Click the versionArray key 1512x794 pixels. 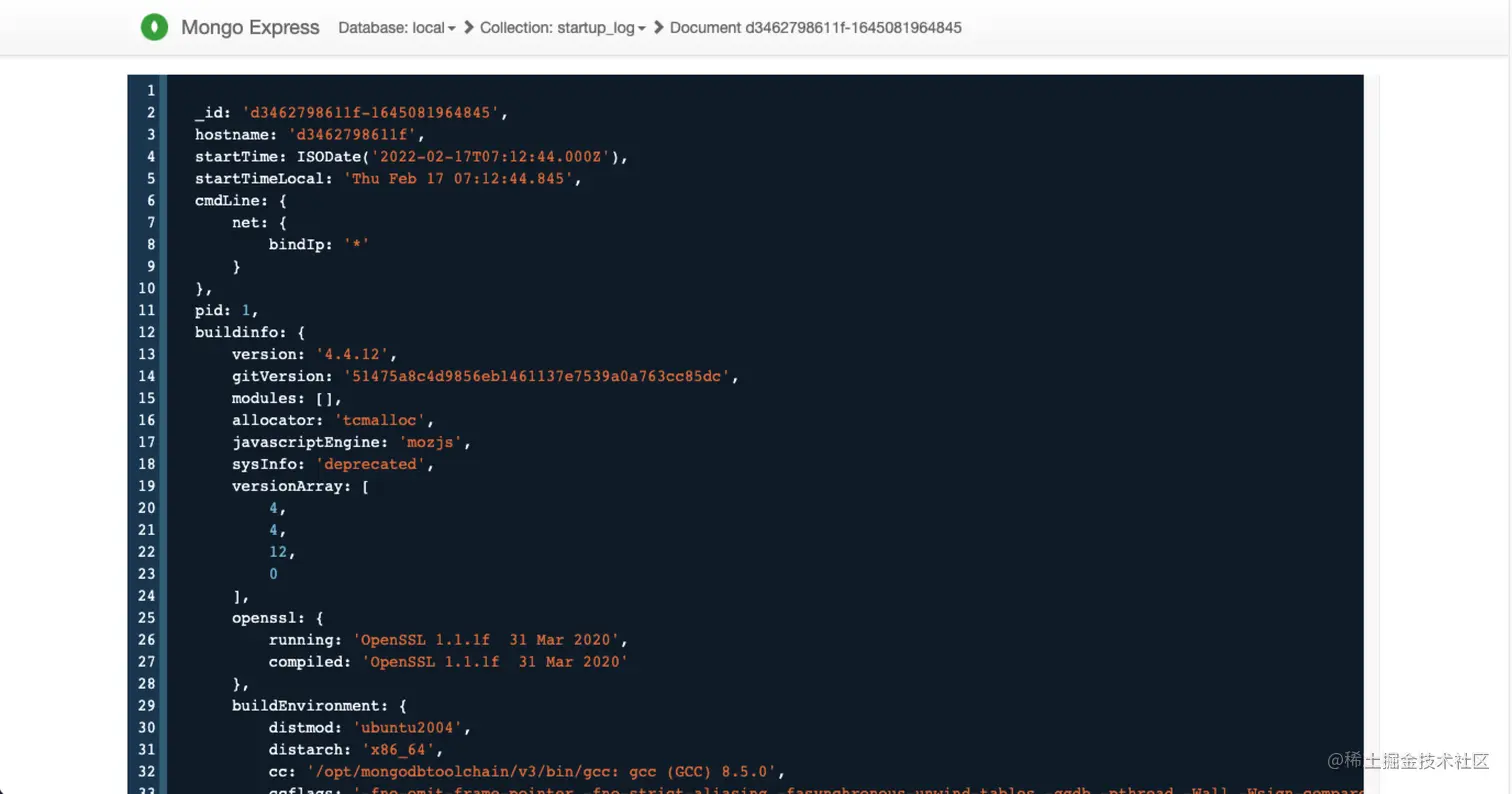coord(287,486)
